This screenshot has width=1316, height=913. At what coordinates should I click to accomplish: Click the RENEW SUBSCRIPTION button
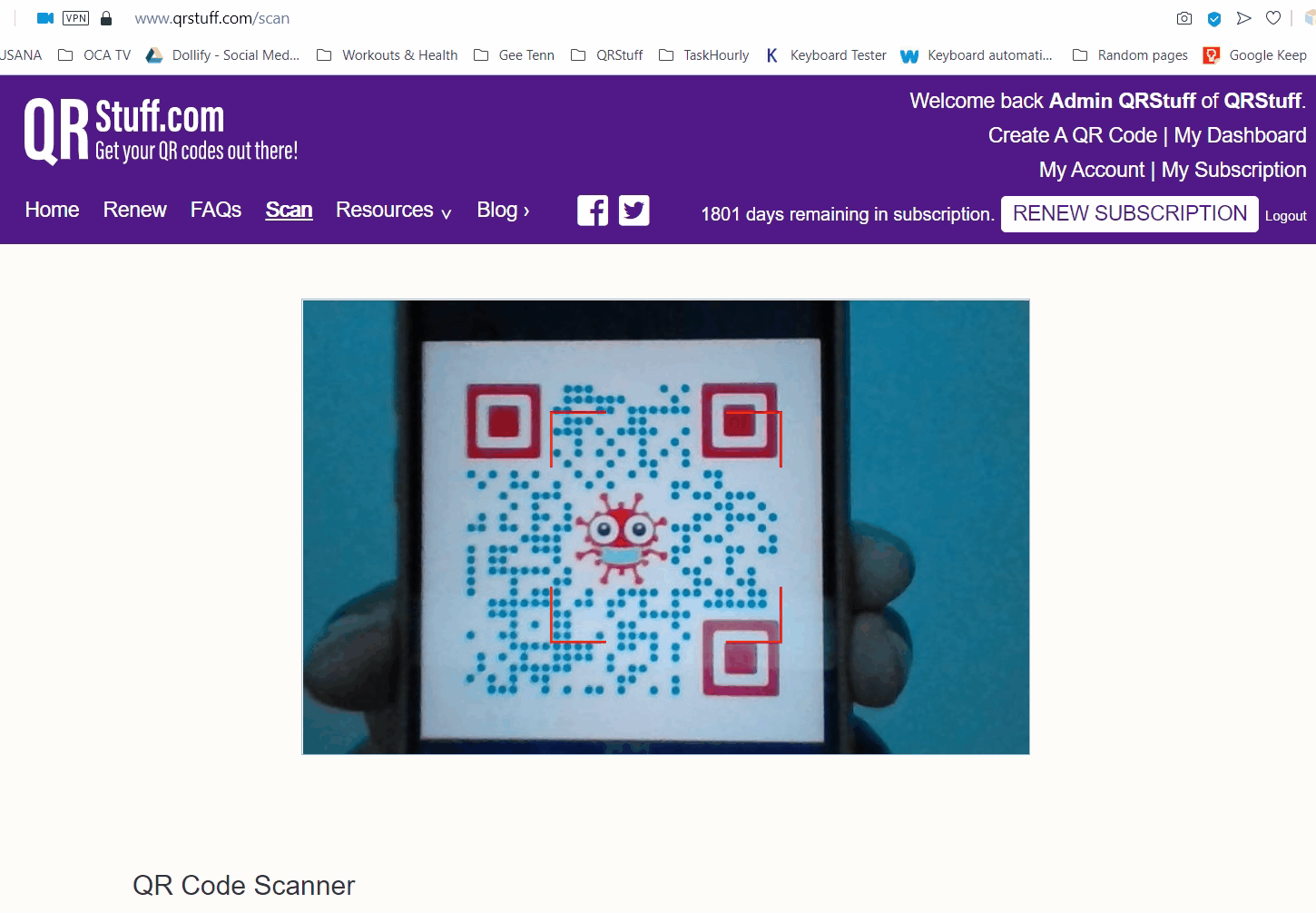(1130, 213)
